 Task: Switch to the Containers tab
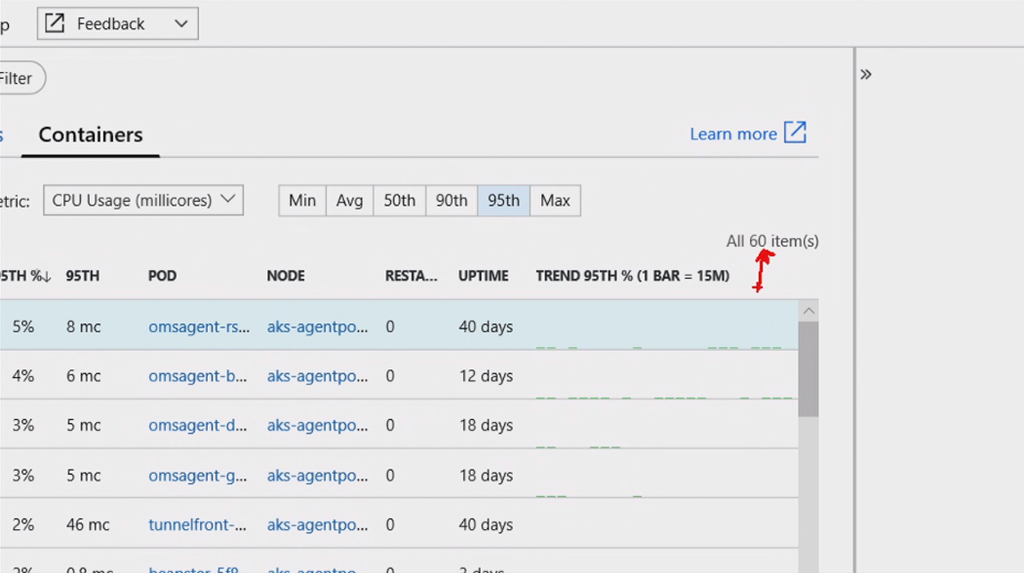tap(91, 135)
